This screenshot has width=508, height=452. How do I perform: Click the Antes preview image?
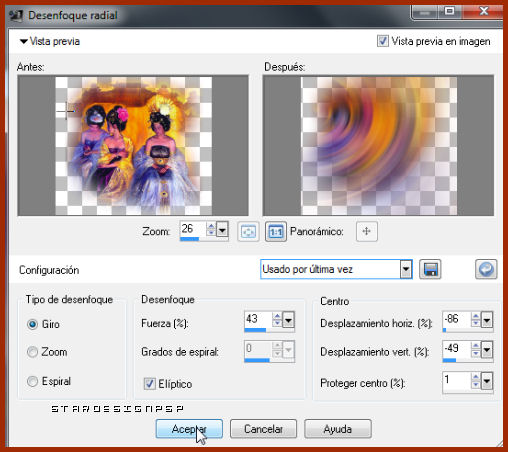[x=133, y=145]
